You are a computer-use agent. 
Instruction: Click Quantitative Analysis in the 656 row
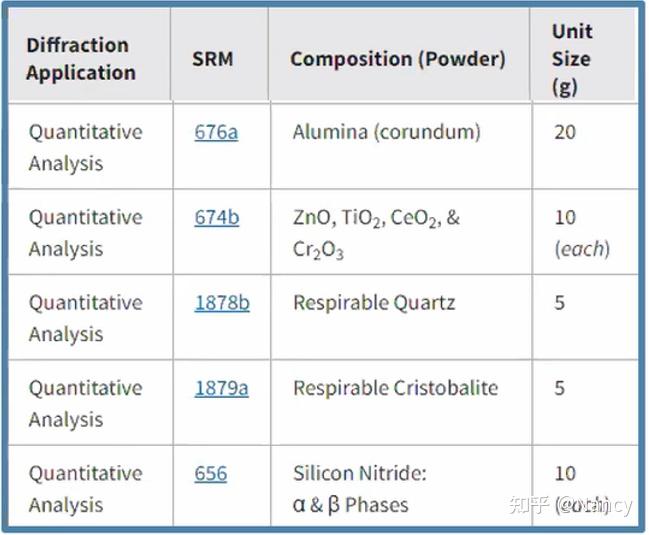[x=85, y=489]
